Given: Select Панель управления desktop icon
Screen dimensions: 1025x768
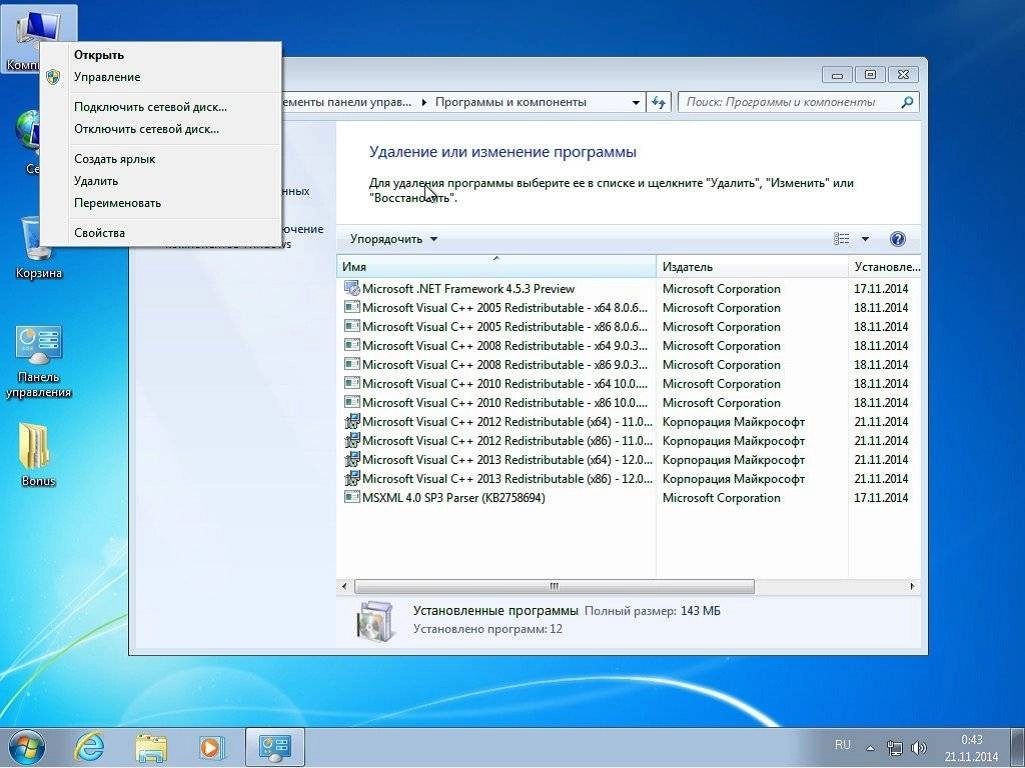Looking at the screenshot, I should click(x=39, y=361).
